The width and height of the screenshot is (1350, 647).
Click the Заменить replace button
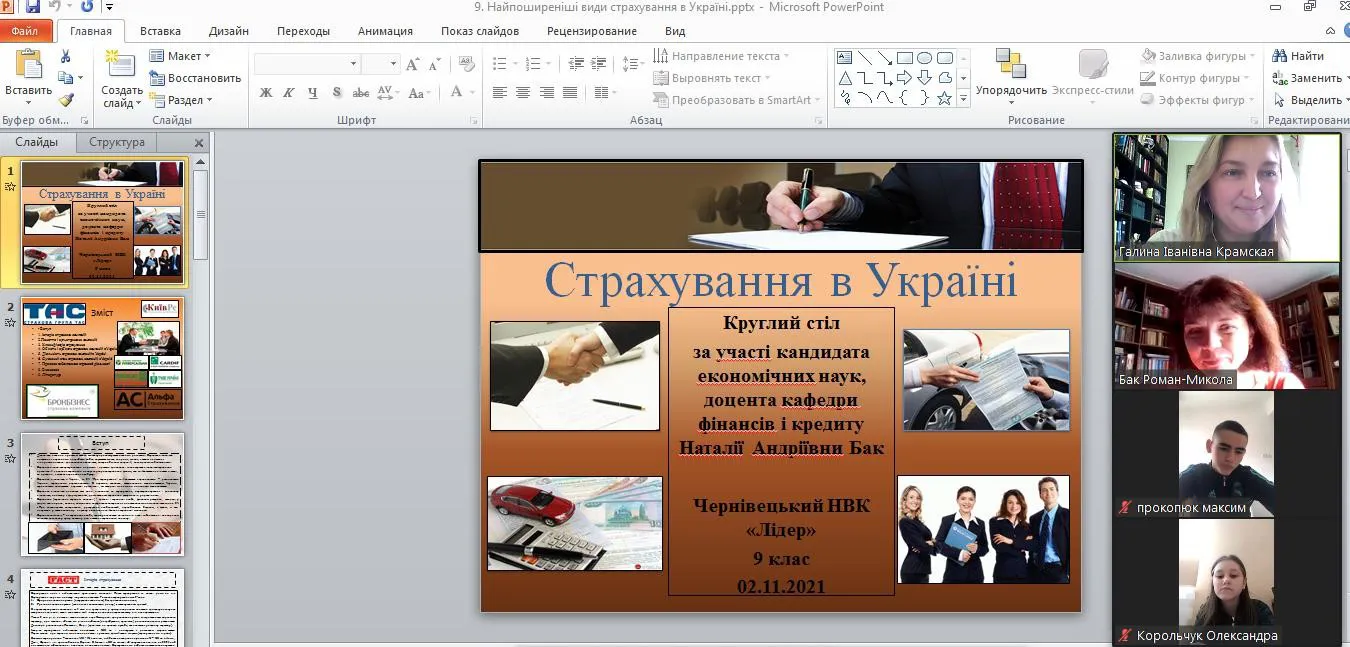click(1309, 78)
